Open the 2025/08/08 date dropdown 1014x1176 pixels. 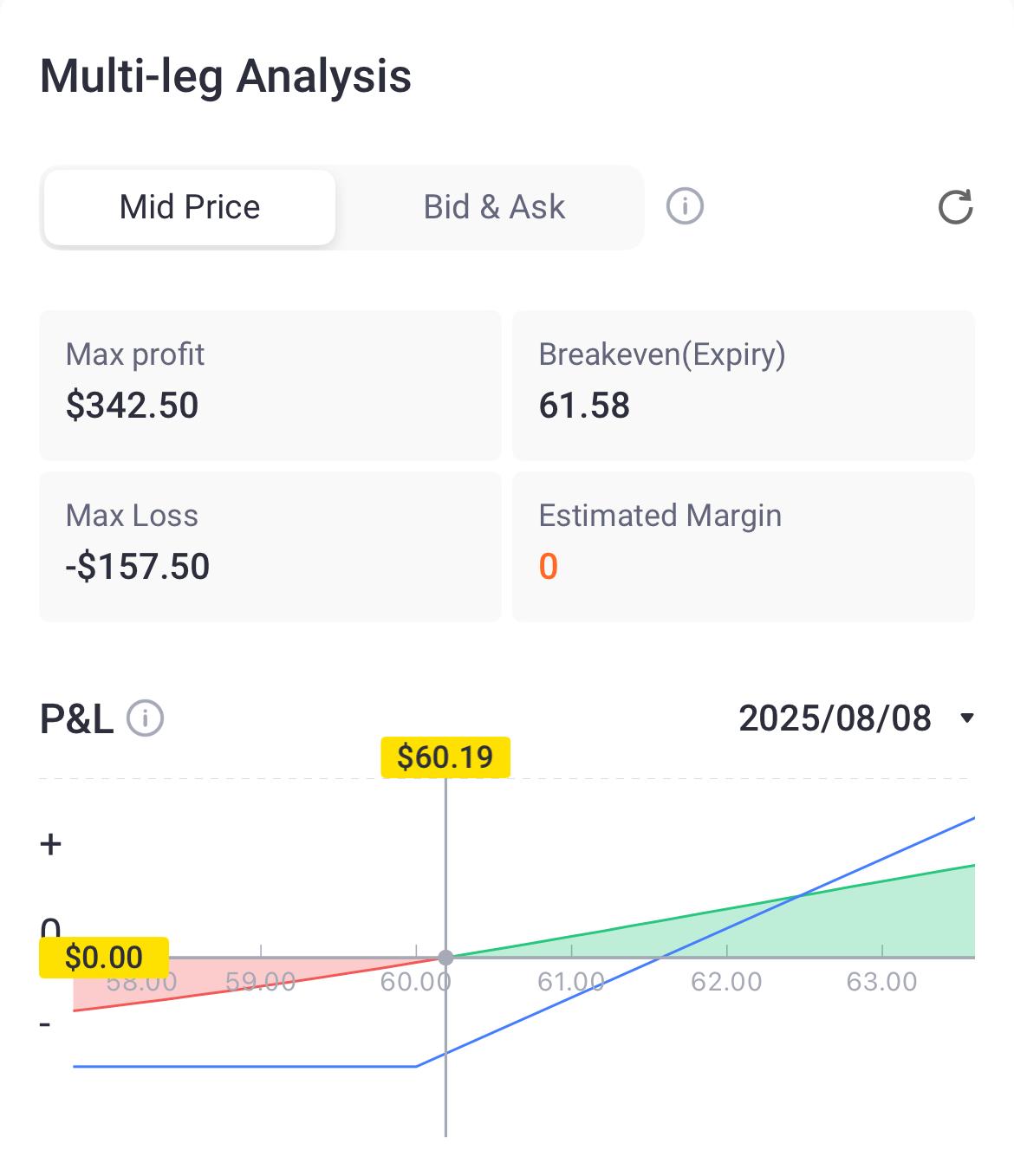pos(835,718)
